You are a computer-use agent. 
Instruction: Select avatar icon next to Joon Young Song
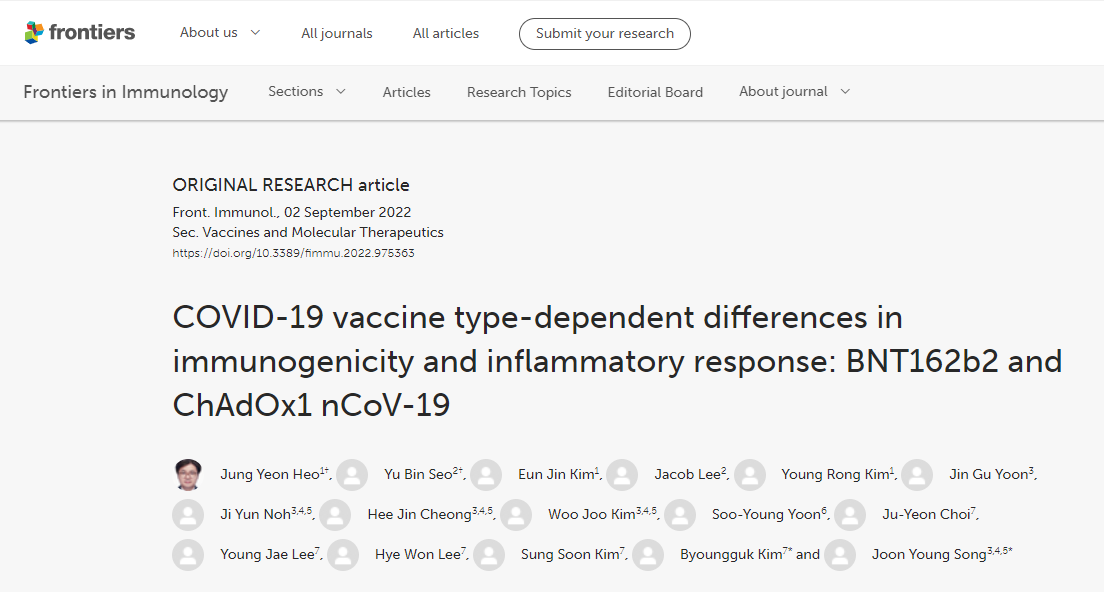coord(840,555)
